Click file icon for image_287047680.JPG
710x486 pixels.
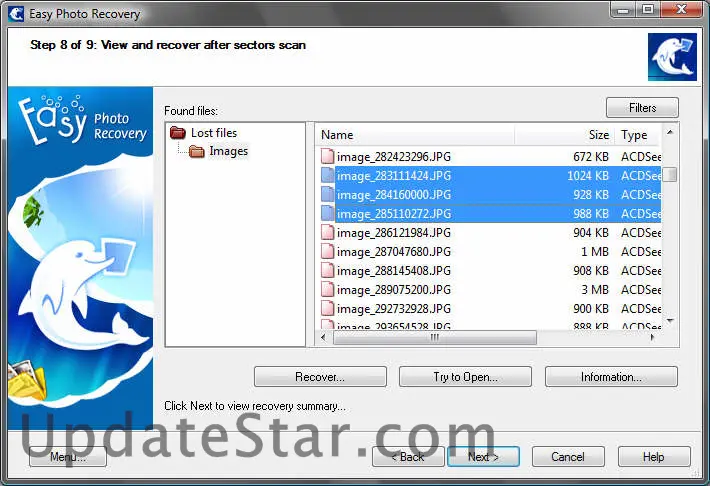(x=327, y=251)
